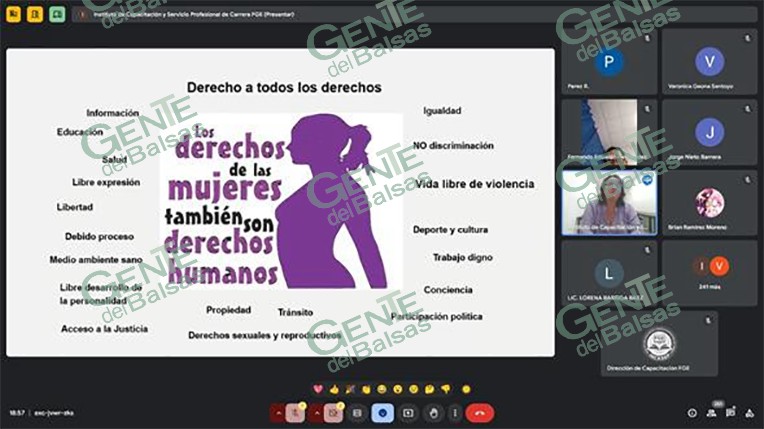Open meeting details info icon
Screen dimensions: 764x429
pyautogui.click(x=692, y=412)
